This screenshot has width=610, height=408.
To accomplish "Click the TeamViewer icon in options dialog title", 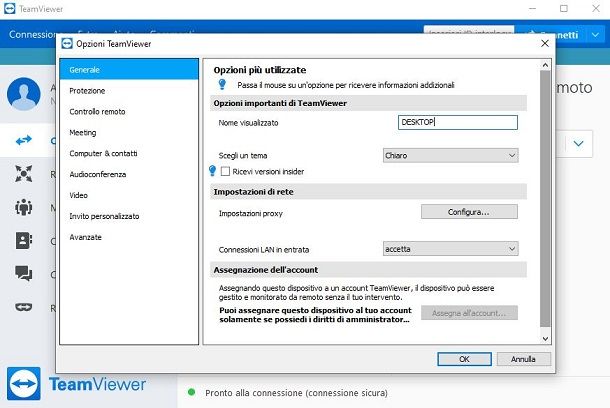I will [67, 44].
